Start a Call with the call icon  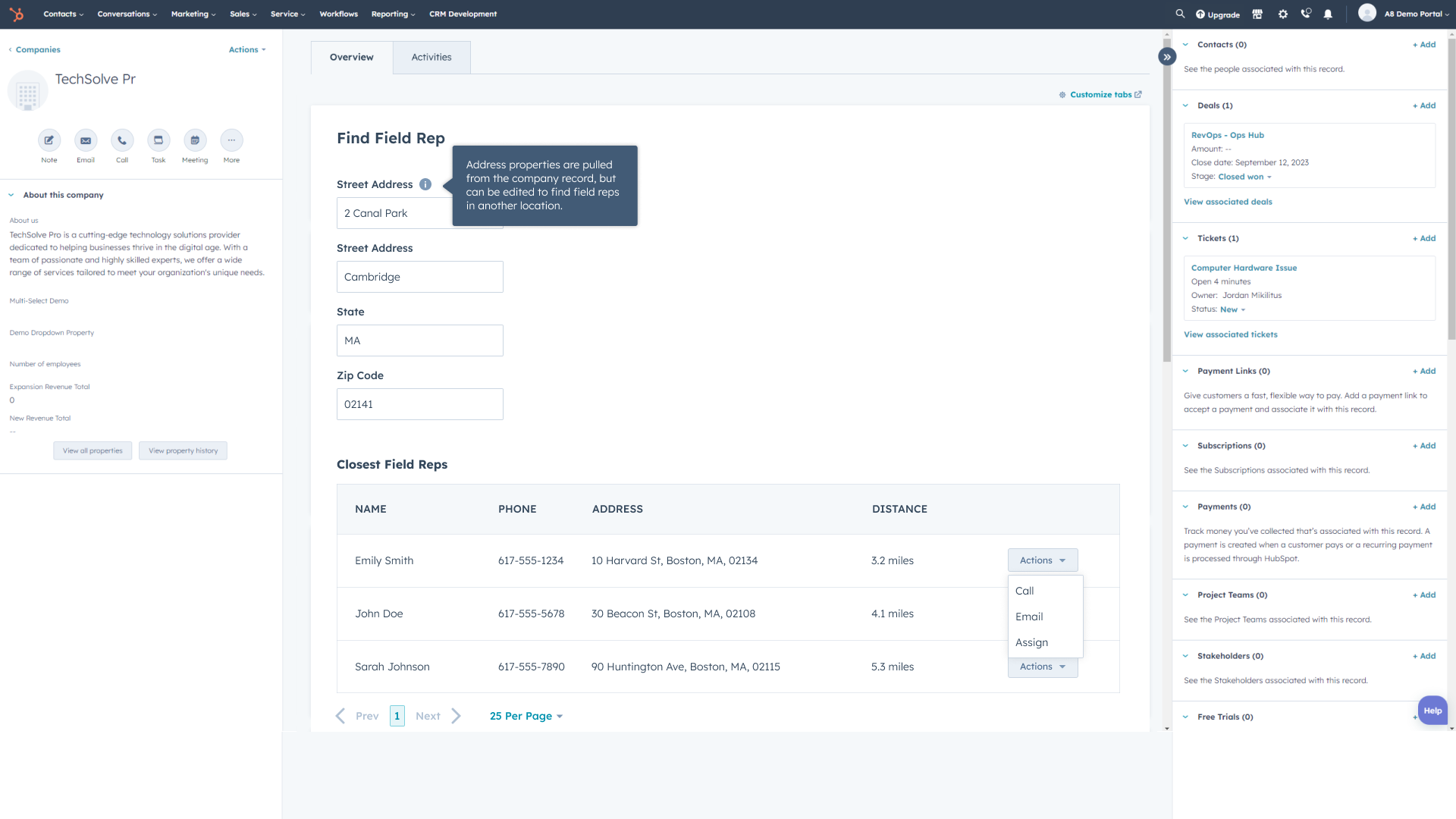122,140
